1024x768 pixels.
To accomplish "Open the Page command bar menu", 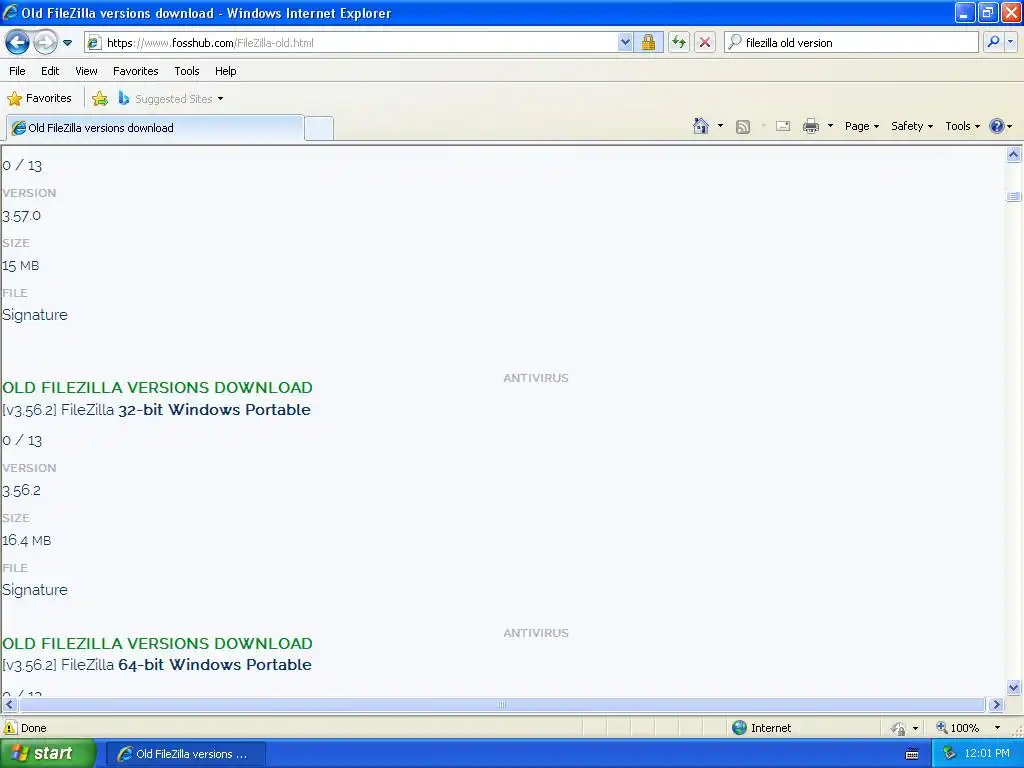I will tap(861, 126).
